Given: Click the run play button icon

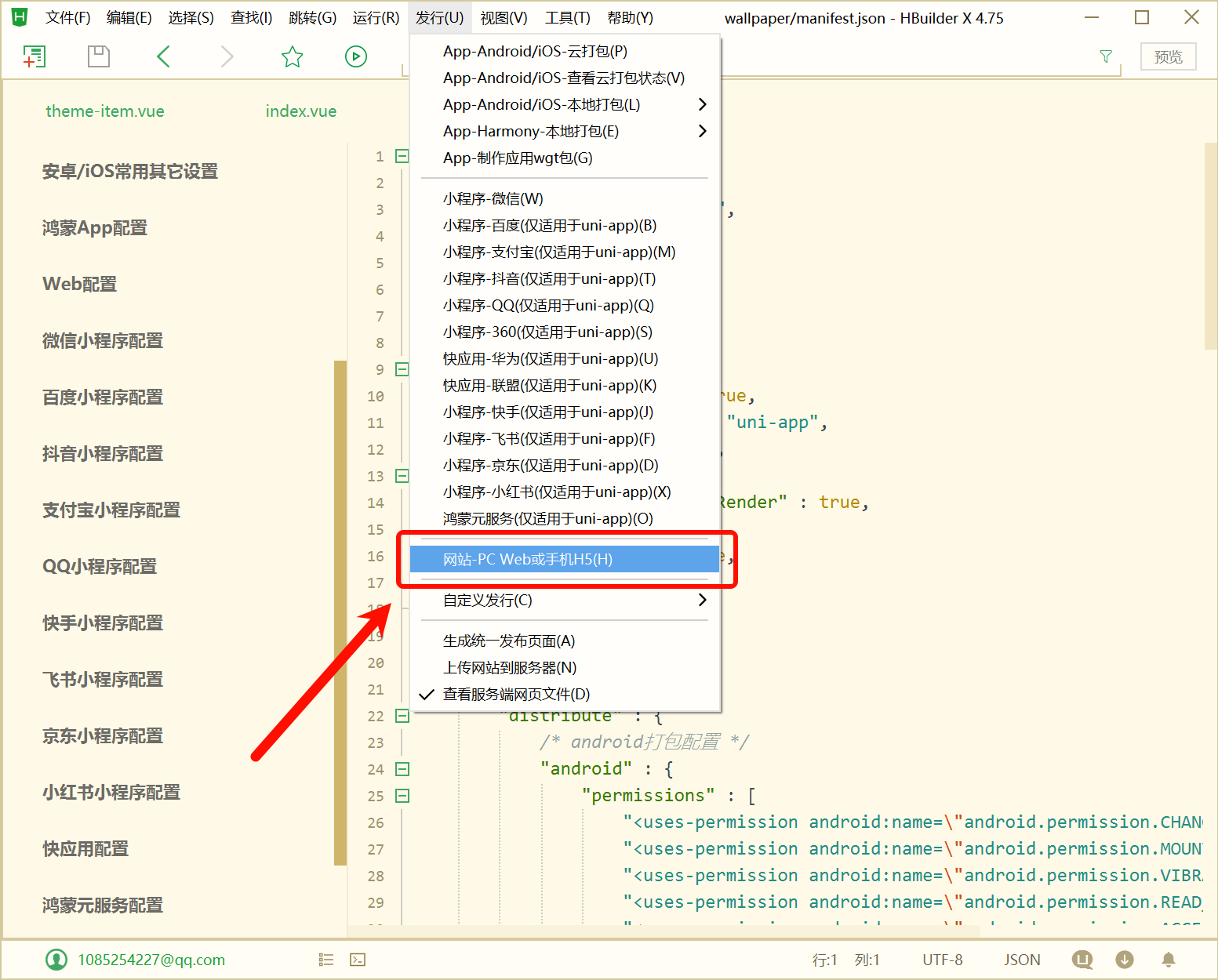Looking at the screenshot, I should point(356,56).
